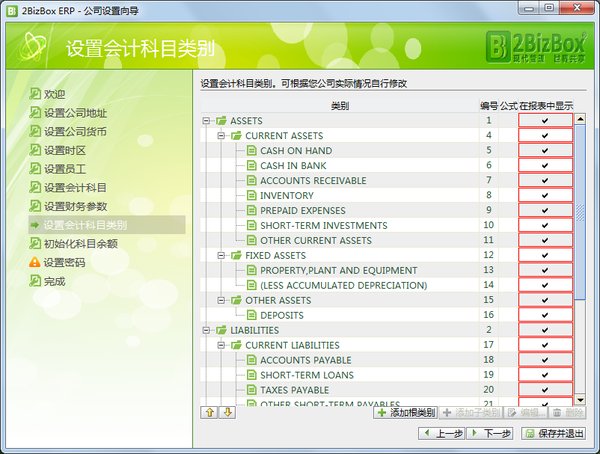Image resolution: width=600 pixels, height=454 pixels.
Task: Uncheck report display for ACCOUNTS PAYABLE
Action: pos(545,360)
